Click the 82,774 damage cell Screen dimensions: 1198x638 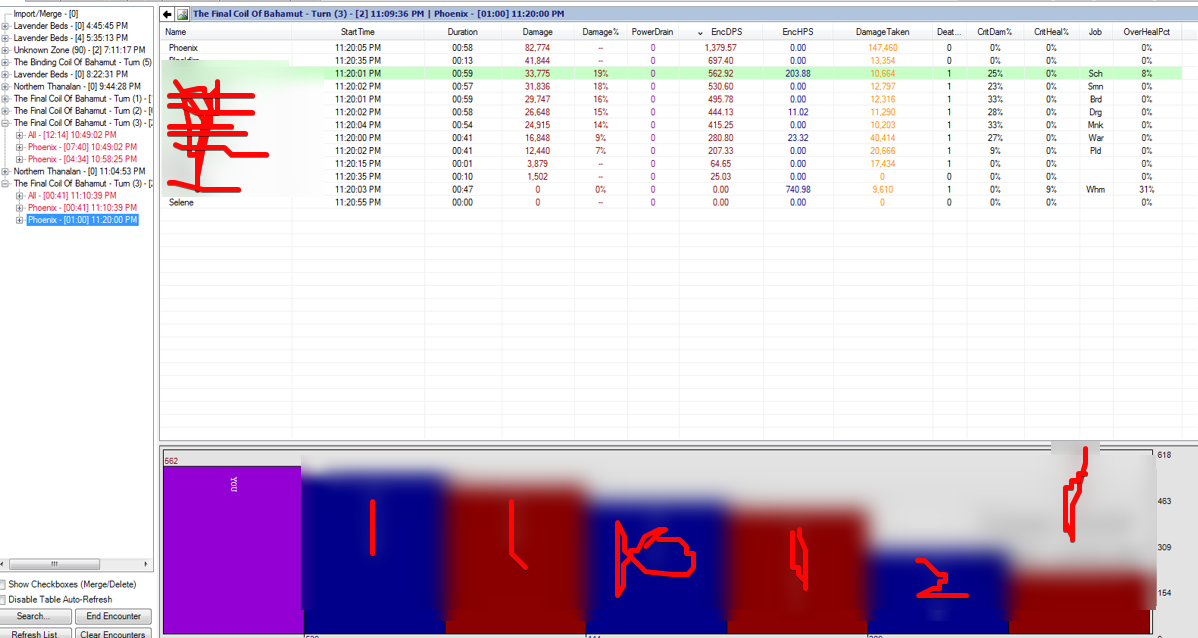tap(537, 47)
